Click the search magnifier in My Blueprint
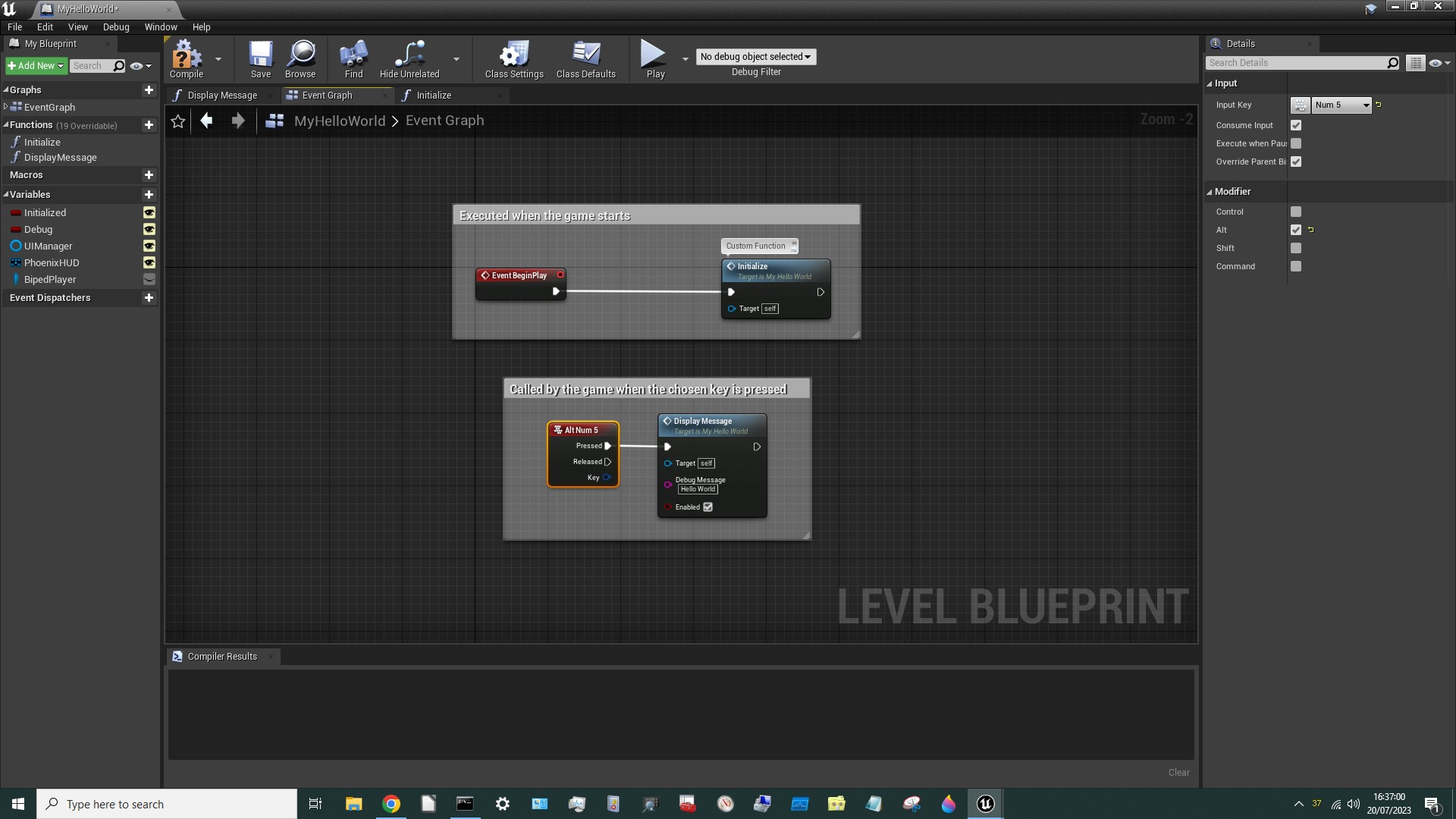The image size is (1456, 819). (x=119, y=66)
